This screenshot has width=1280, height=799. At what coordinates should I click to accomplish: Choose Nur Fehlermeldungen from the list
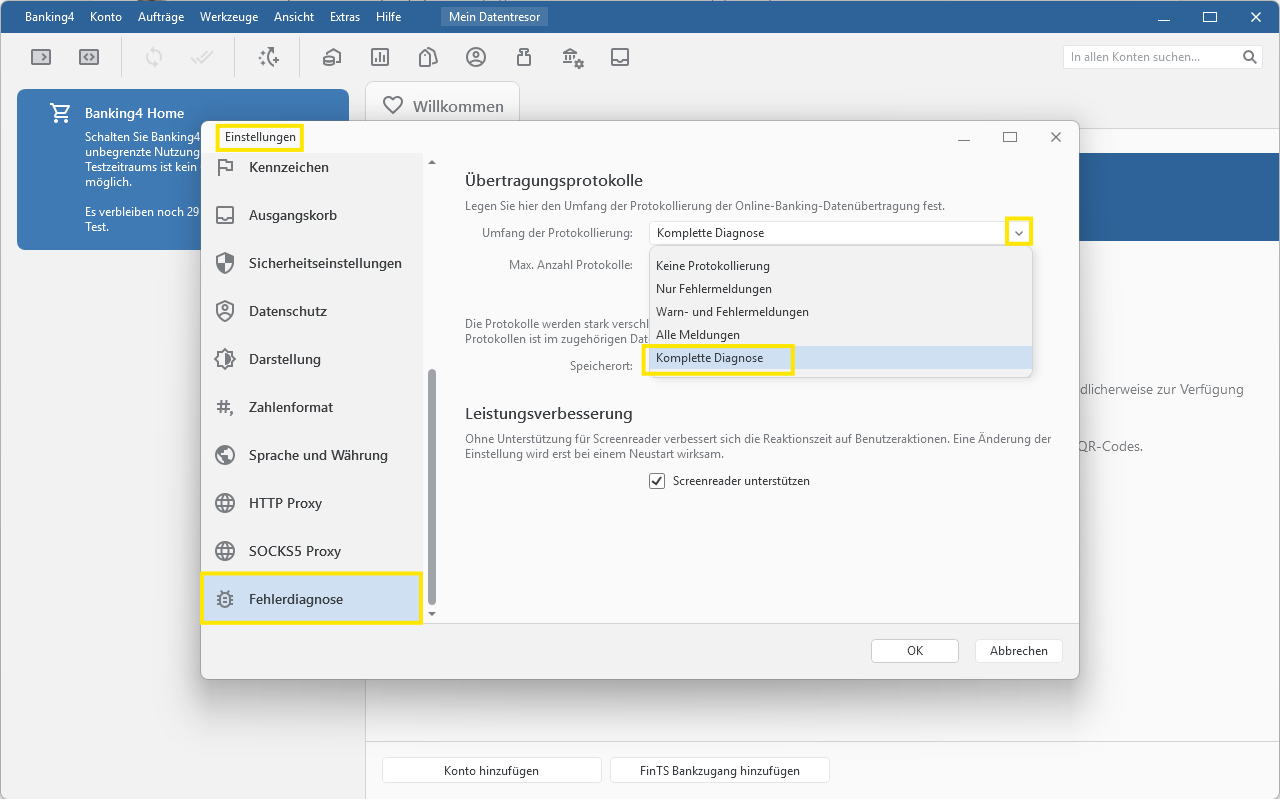841,289
